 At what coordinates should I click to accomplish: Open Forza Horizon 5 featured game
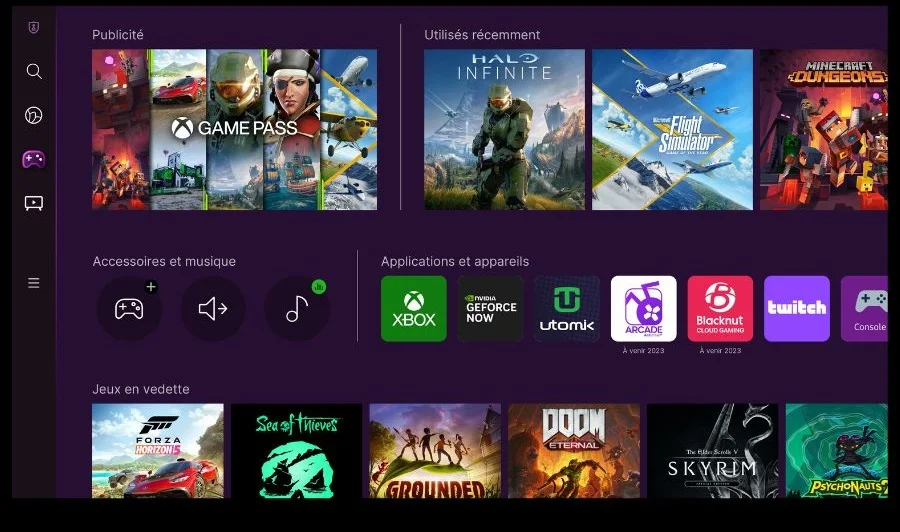[158, 451]
